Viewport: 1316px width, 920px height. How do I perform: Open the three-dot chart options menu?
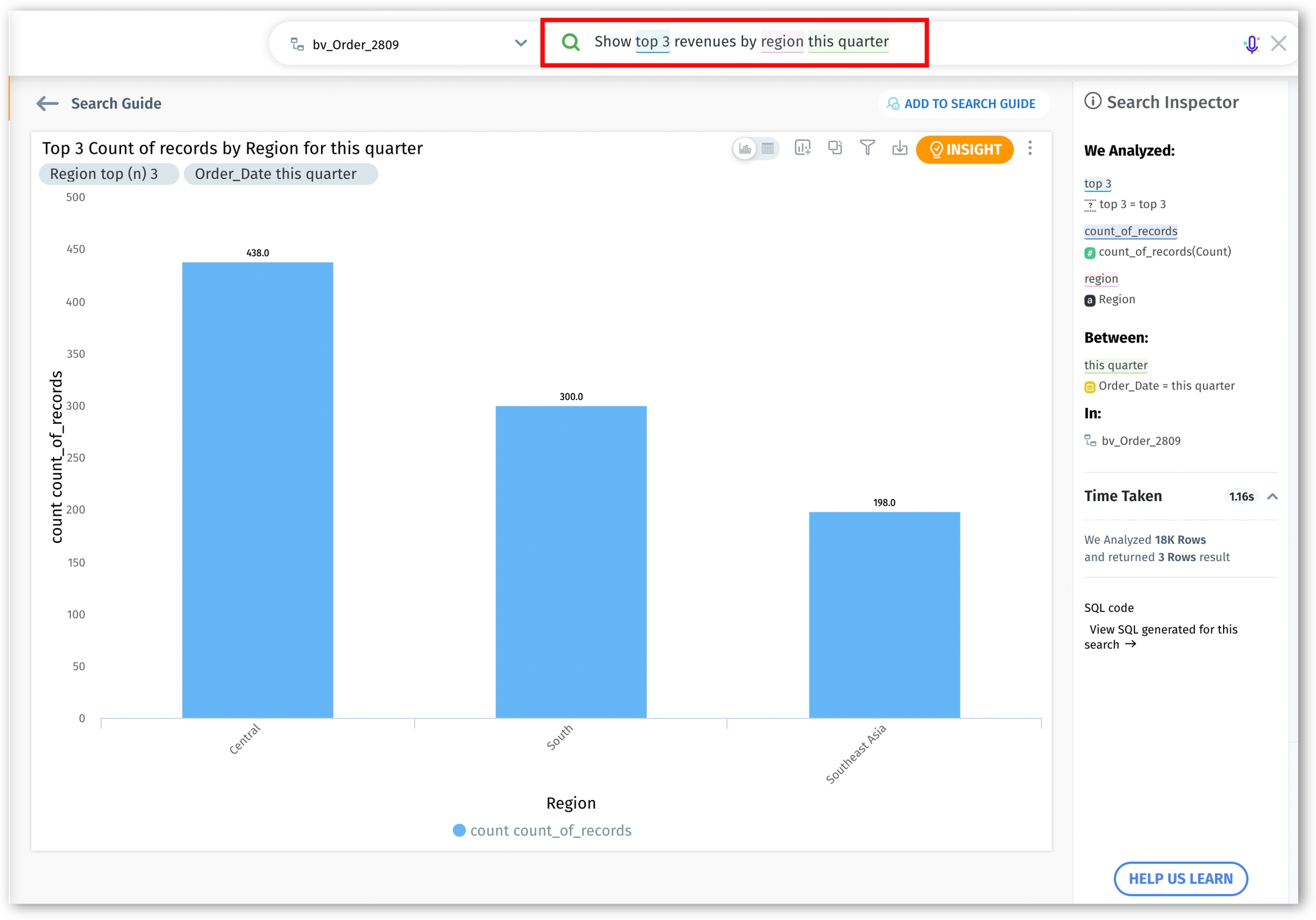pyautogui.click(x=1029, y=148)
